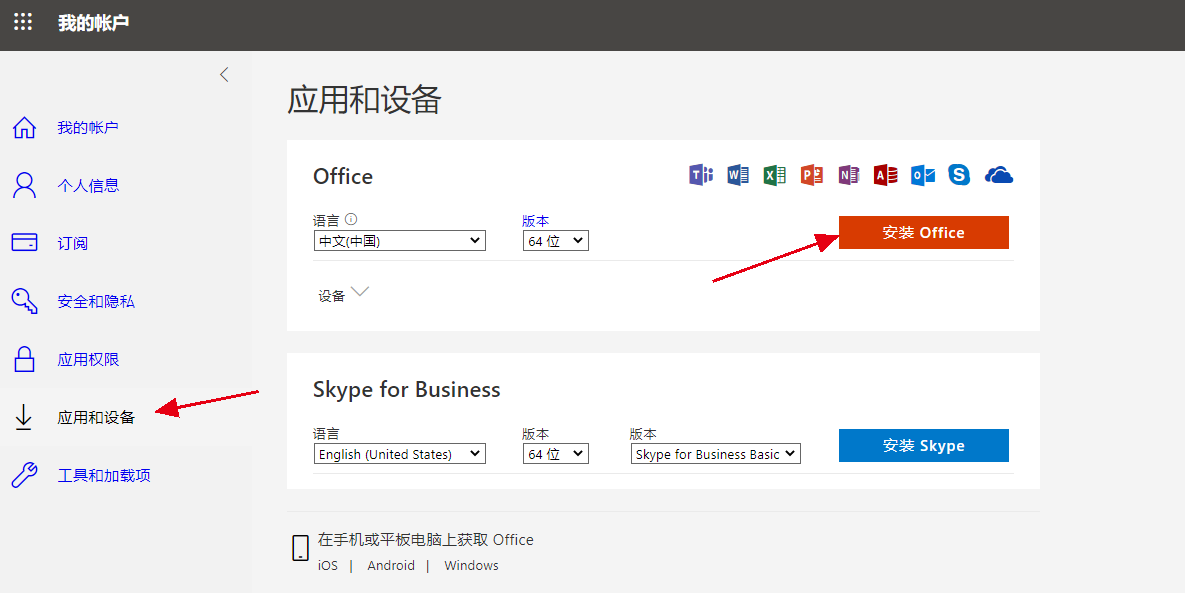Click the Access icon in Office card

click(x=886, y=175)
